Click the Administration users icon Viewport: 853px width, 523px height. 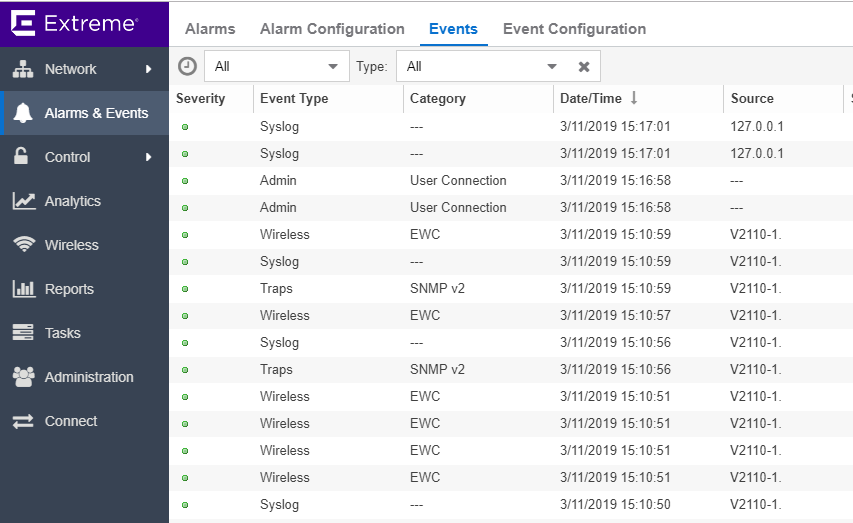tap(23, 377)
